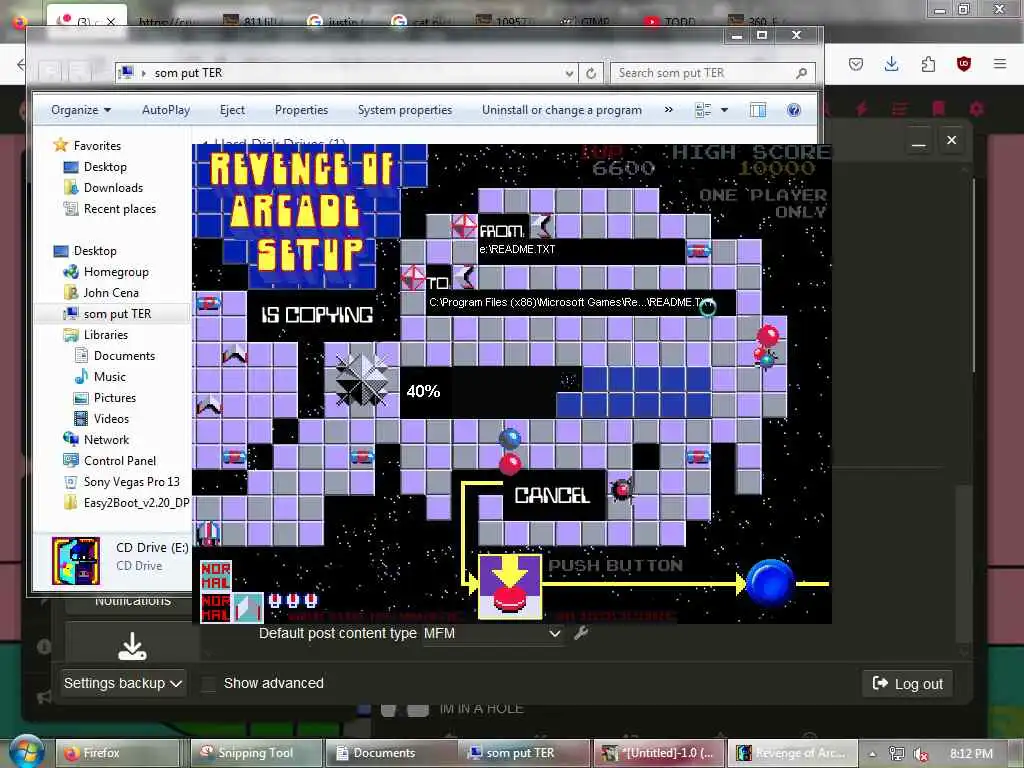Click the uBlock Origin shield icon

click(x=964, y=63)
